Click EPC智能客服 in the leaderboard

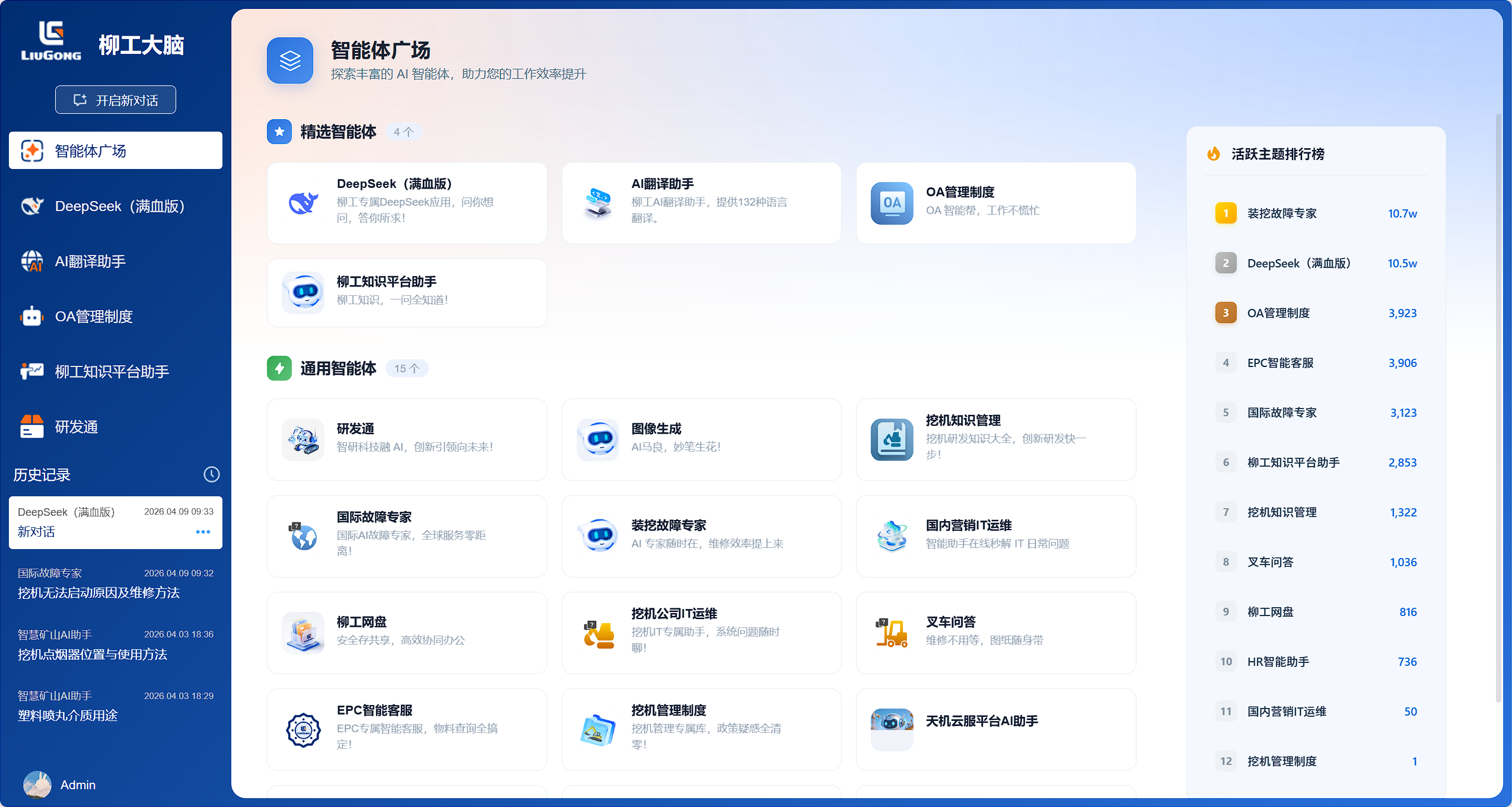pos(1316,363)
